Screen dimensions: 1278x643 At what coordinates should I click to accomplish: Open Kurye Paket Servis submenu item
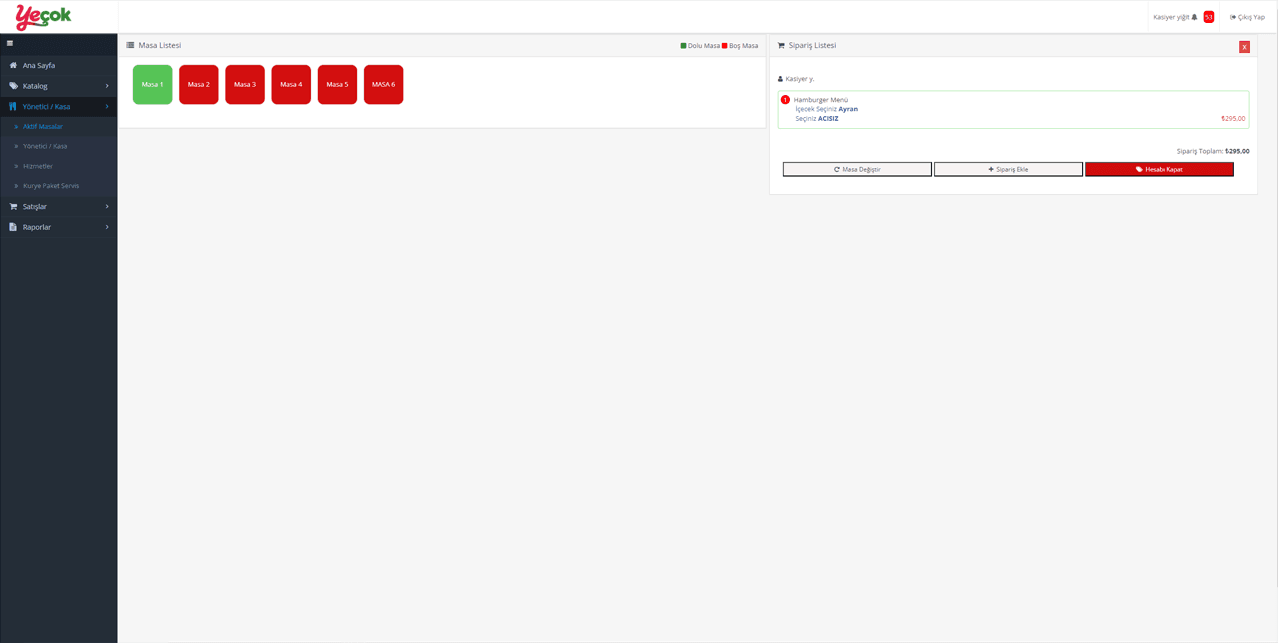[x=58, y=186]
